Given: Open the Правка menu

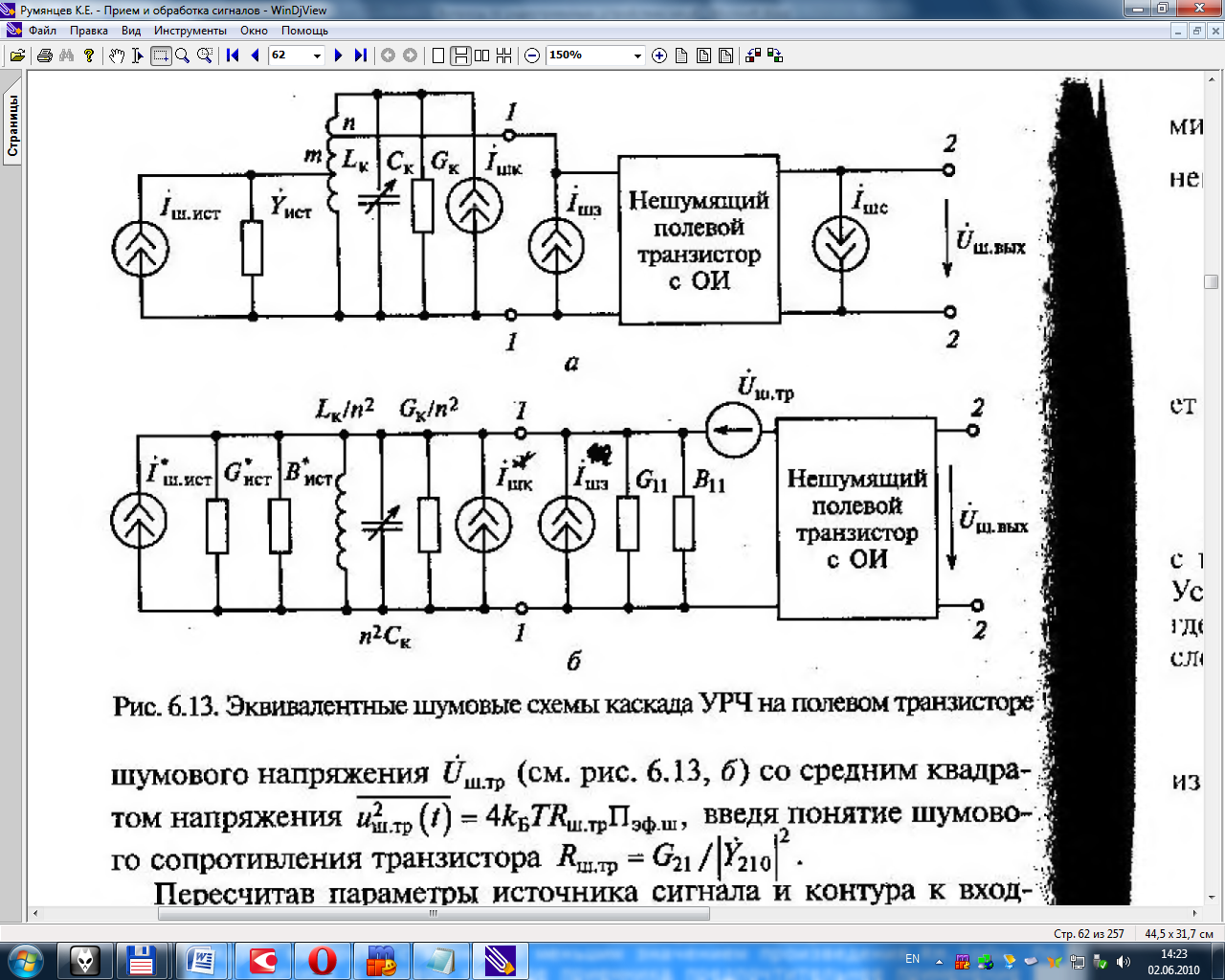Looking at the screenshot, I should click(x=88, y=31).
